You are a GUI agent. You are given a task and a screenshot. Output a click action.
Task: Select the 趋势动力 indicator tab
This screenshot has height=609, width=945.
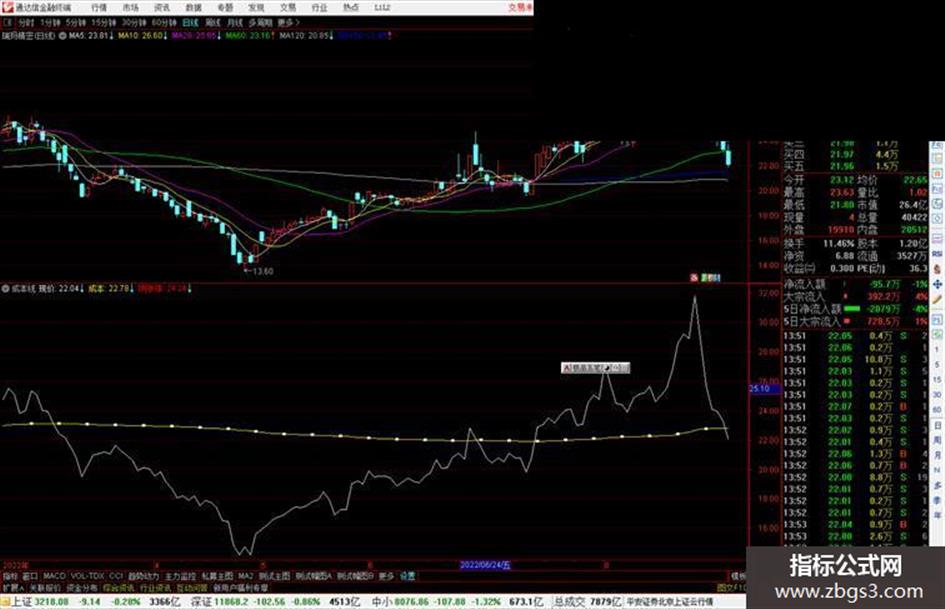coord(143,576)
